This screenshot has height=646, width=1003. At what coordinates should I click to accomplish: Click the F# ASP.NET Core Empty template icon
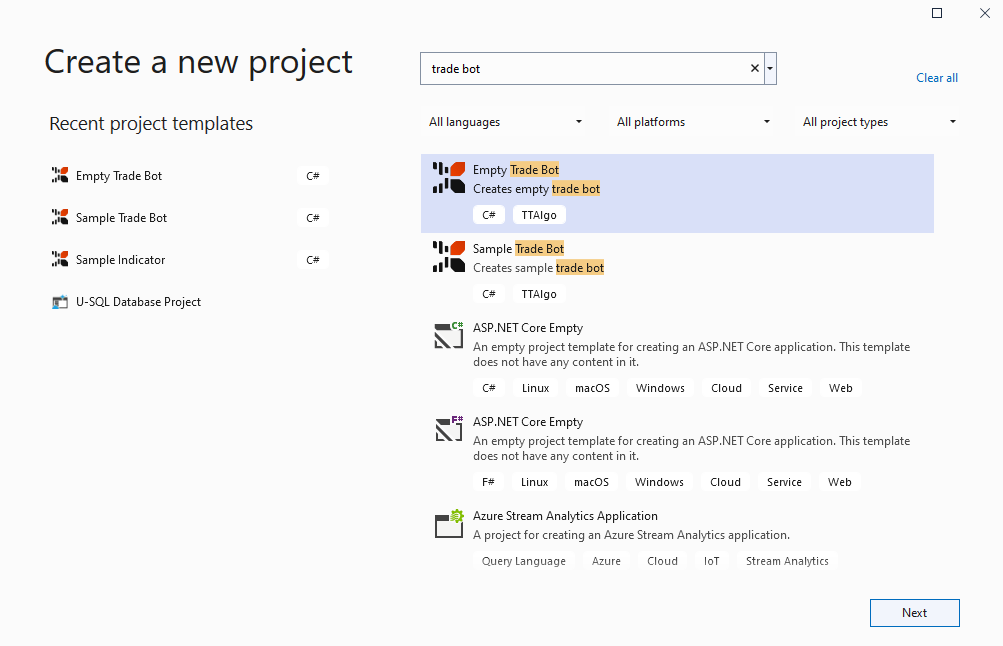[x=449, y=429]
